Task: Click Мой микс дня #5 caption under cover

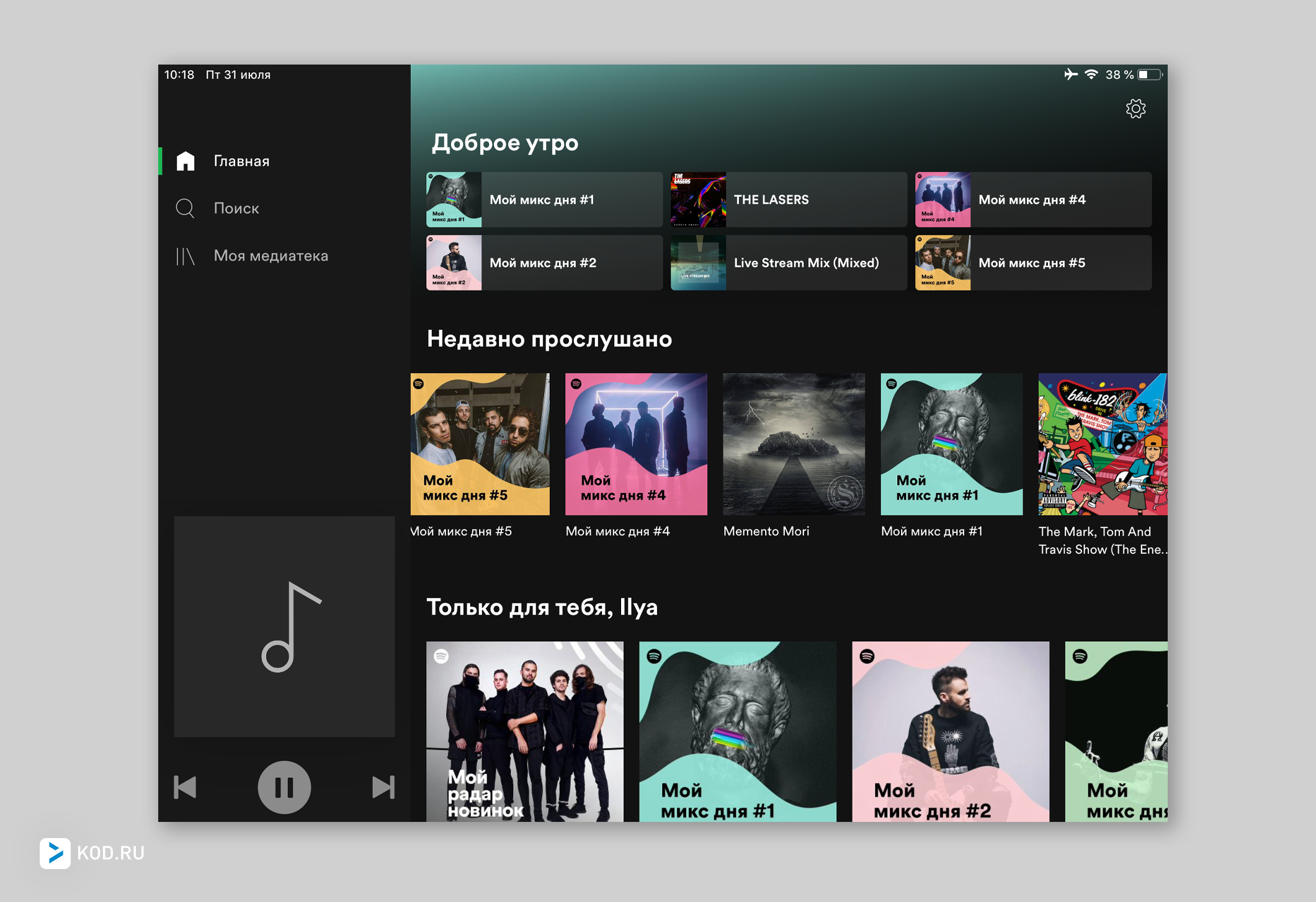Action: (462, 531)
